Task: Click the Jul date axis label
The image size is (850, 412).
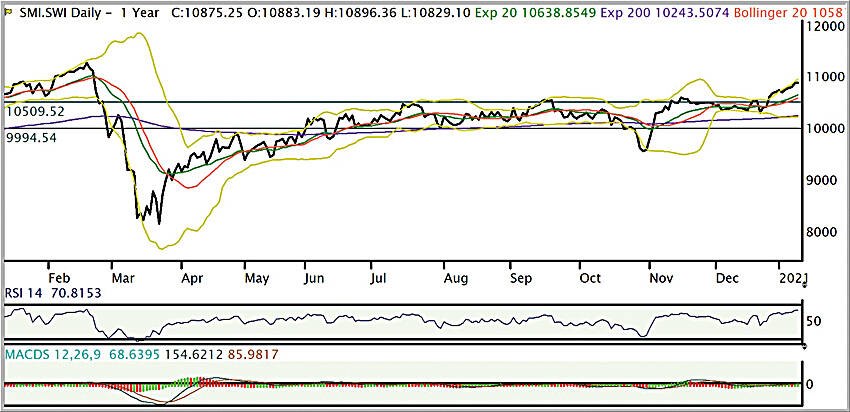Action: [380, 278]
